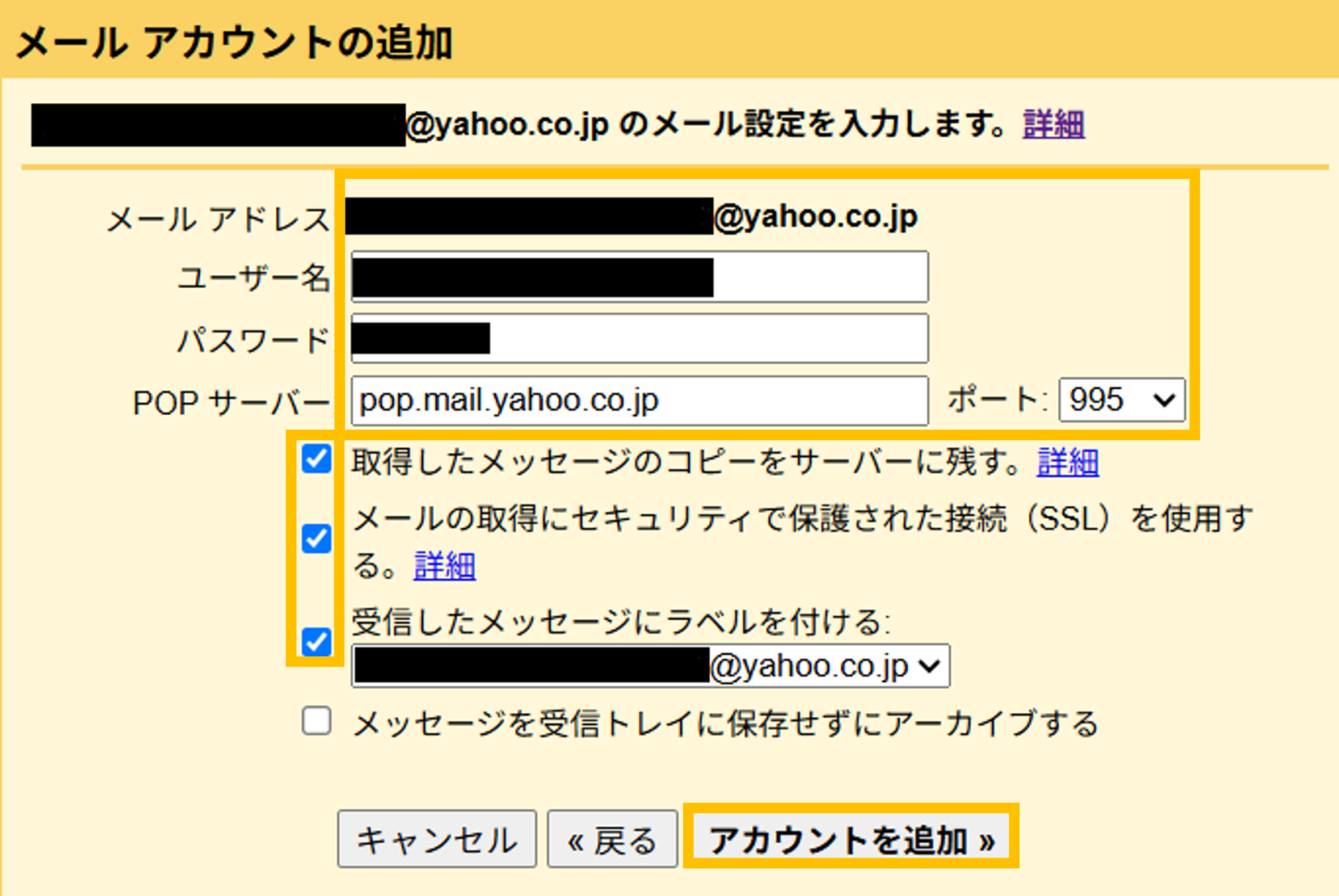Open 詳細 link for leaving copy on server
Image resolution: width=1339 pixels, height=896 pixels.
(1068, 462)
